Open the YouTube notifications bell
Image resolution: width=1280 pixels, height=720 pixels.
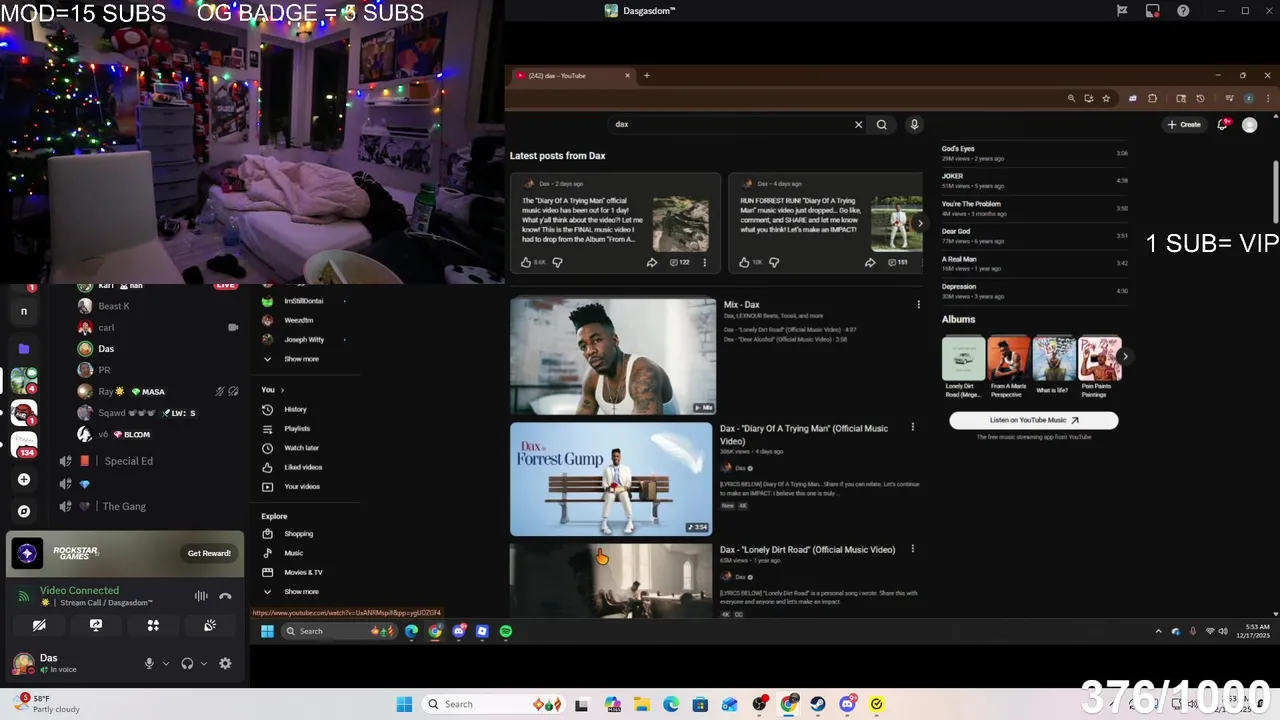tap(1222, 125)
